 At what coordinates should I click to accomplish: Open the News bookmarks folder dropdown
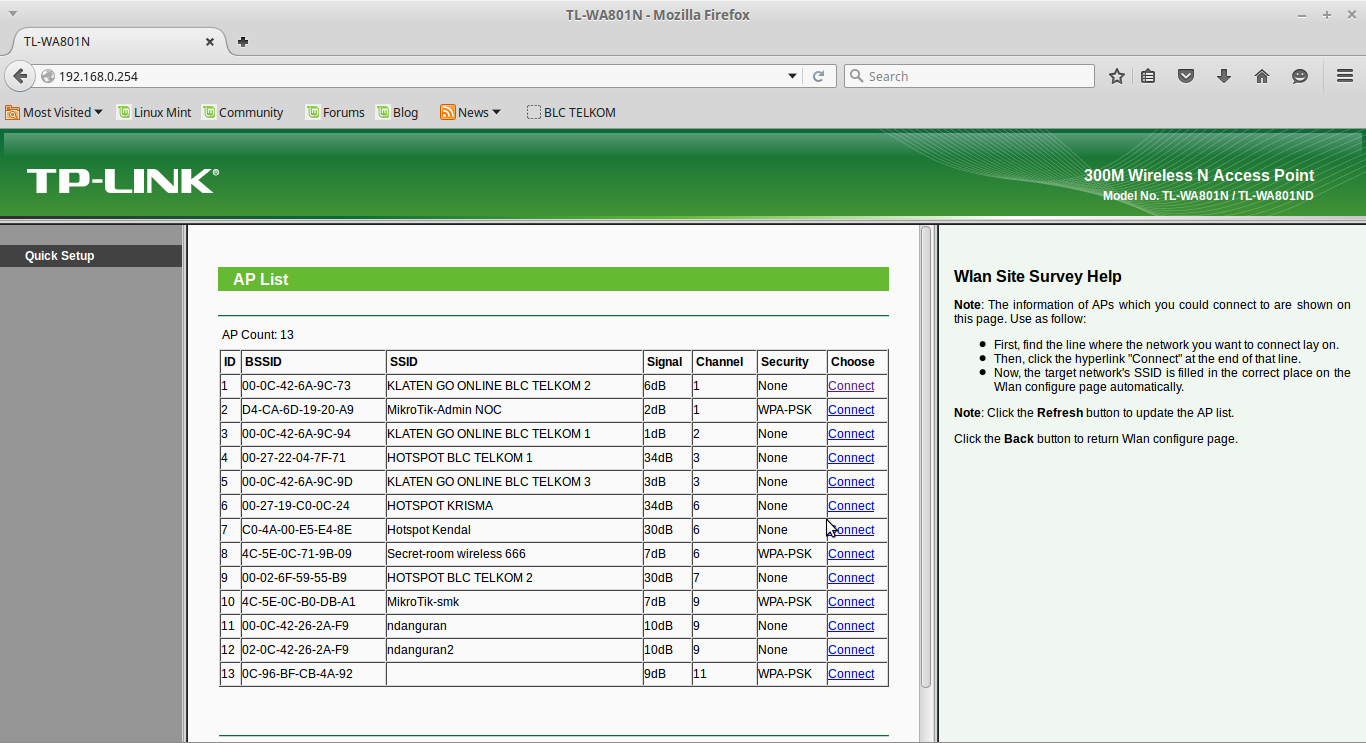coord(470,112)
